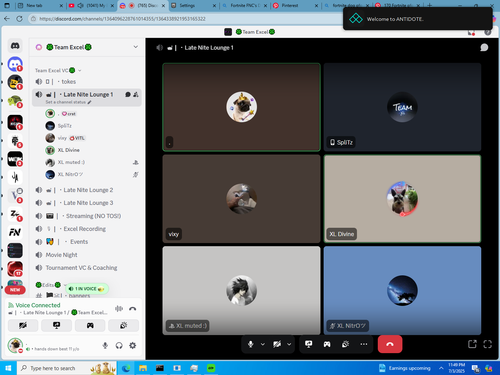Pop out the call window

pyautogui.click(x=472, y=344)
